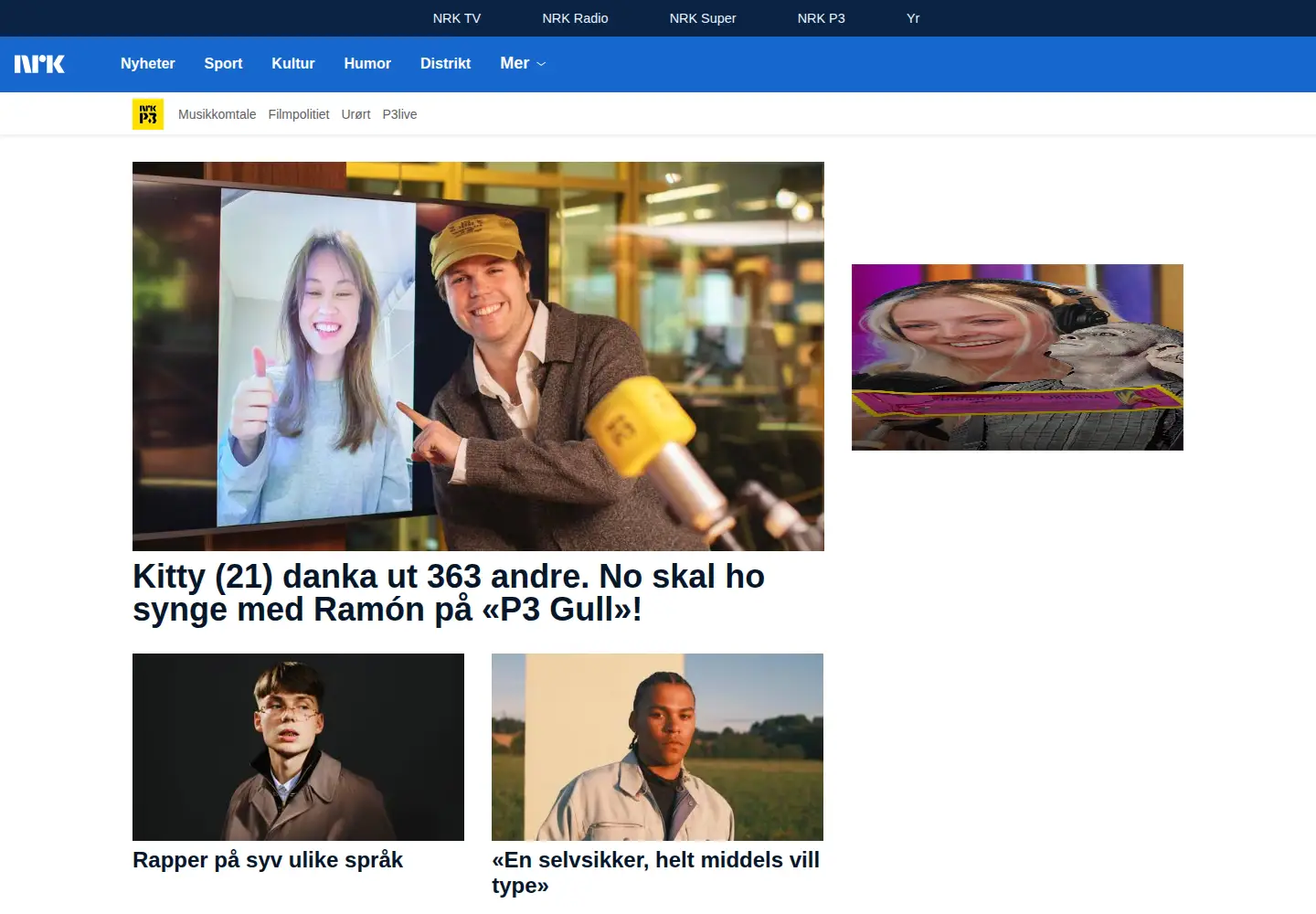Open the Kitty and Ramón article image

tap(478, 356)
